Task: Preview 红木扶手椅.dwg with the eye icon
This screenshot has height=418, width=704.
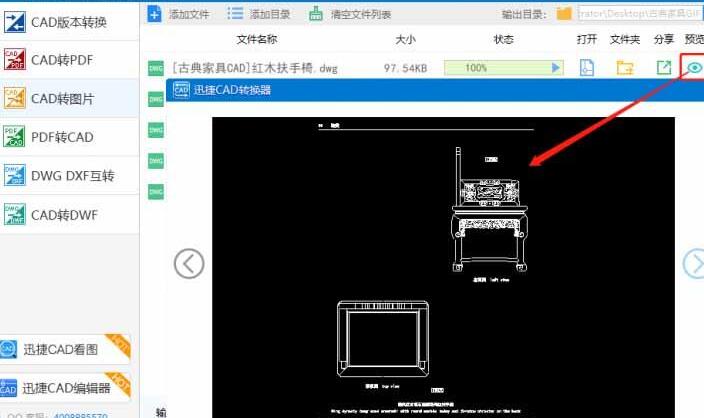Action: pos(695,68)
